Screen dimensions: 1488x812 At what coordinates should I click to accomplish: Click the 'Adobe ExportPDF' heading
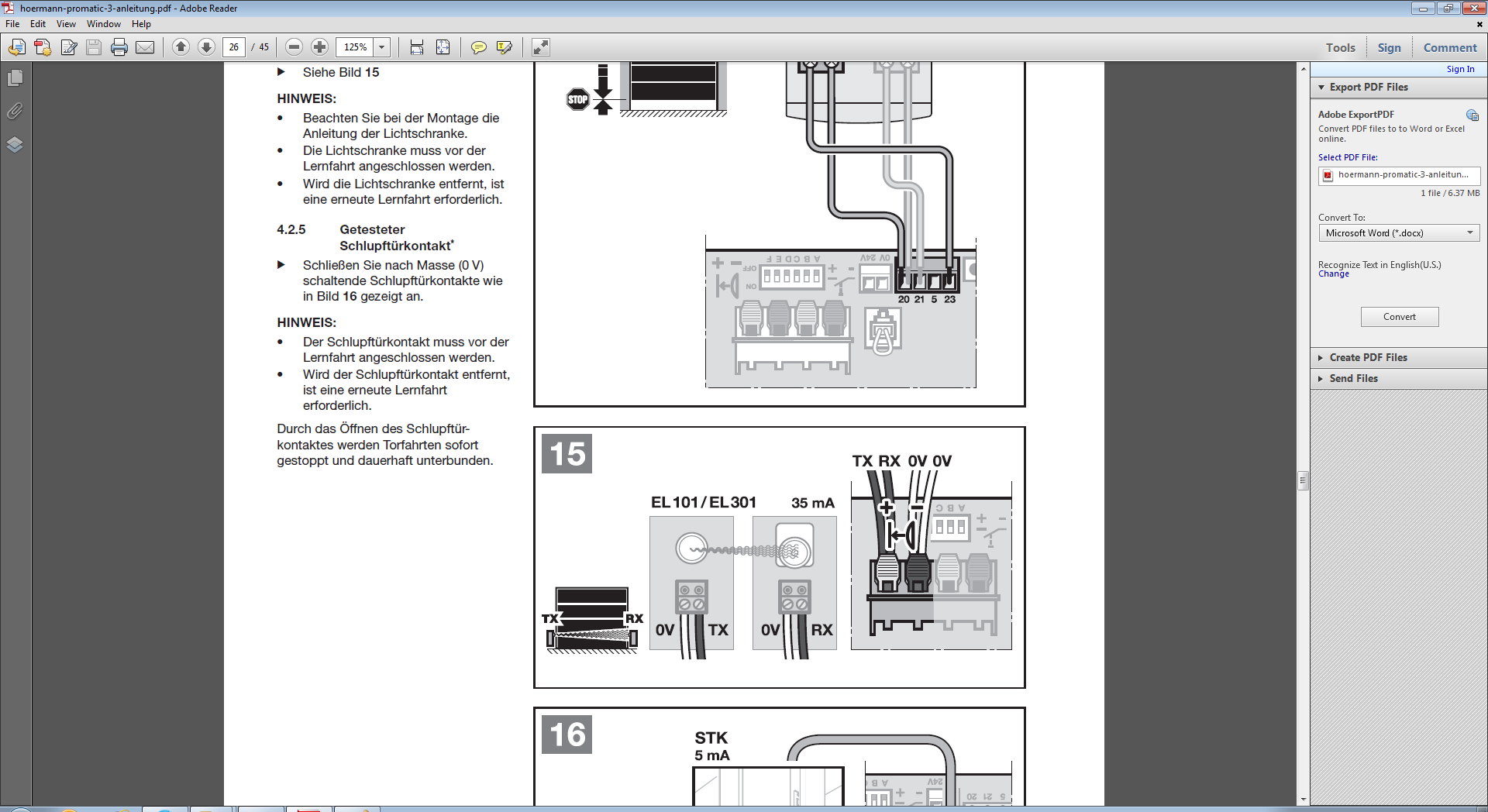(1355, 115)
